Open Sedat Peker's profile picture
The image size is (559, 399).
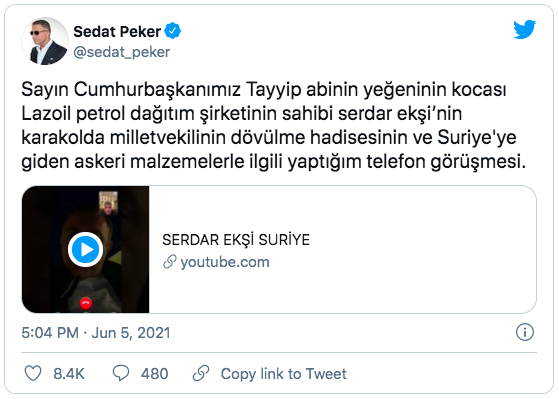(x=45, y=41)
